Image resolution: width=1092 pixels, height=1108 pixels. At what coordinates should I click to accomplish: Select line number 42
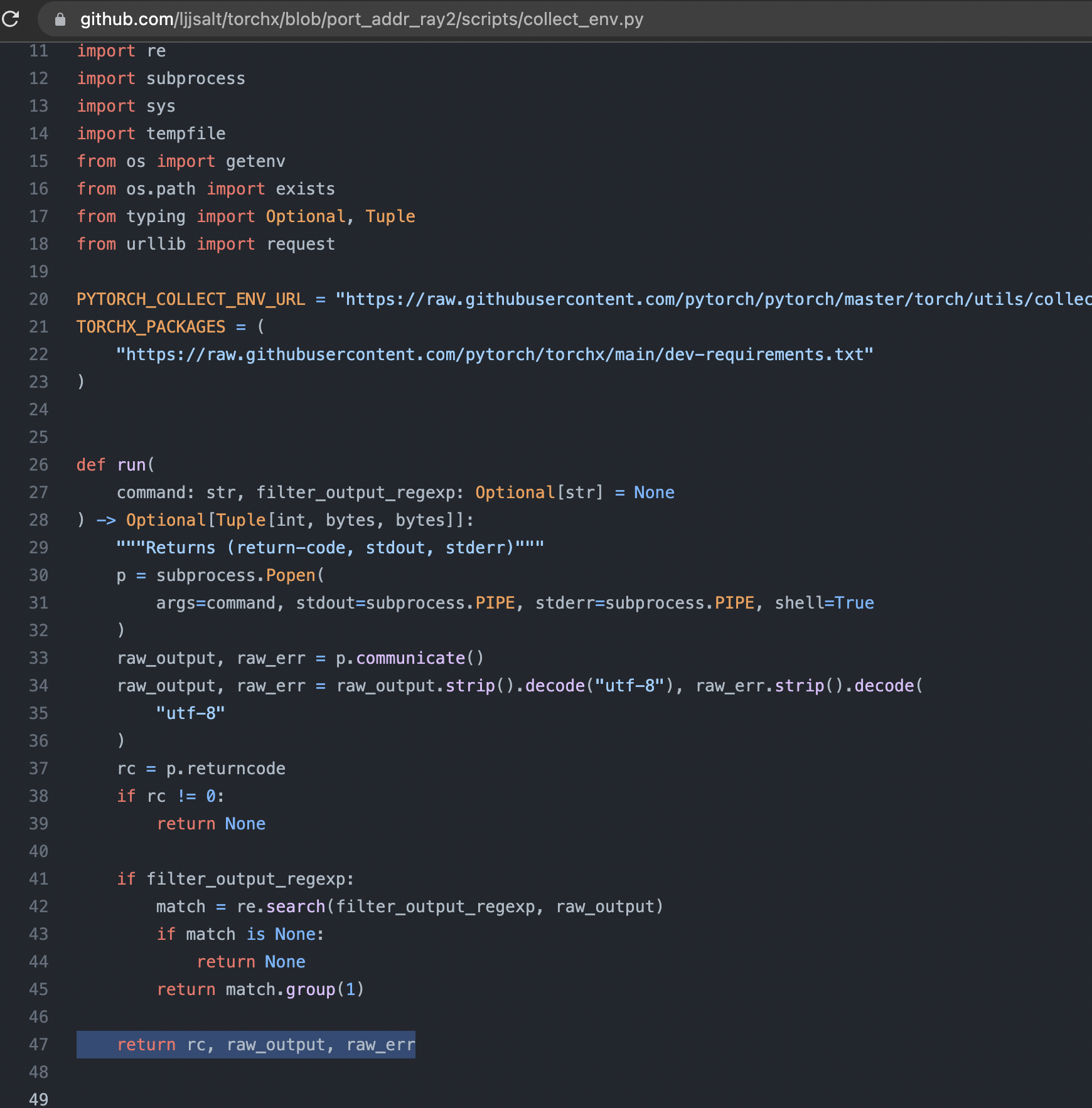39,907
